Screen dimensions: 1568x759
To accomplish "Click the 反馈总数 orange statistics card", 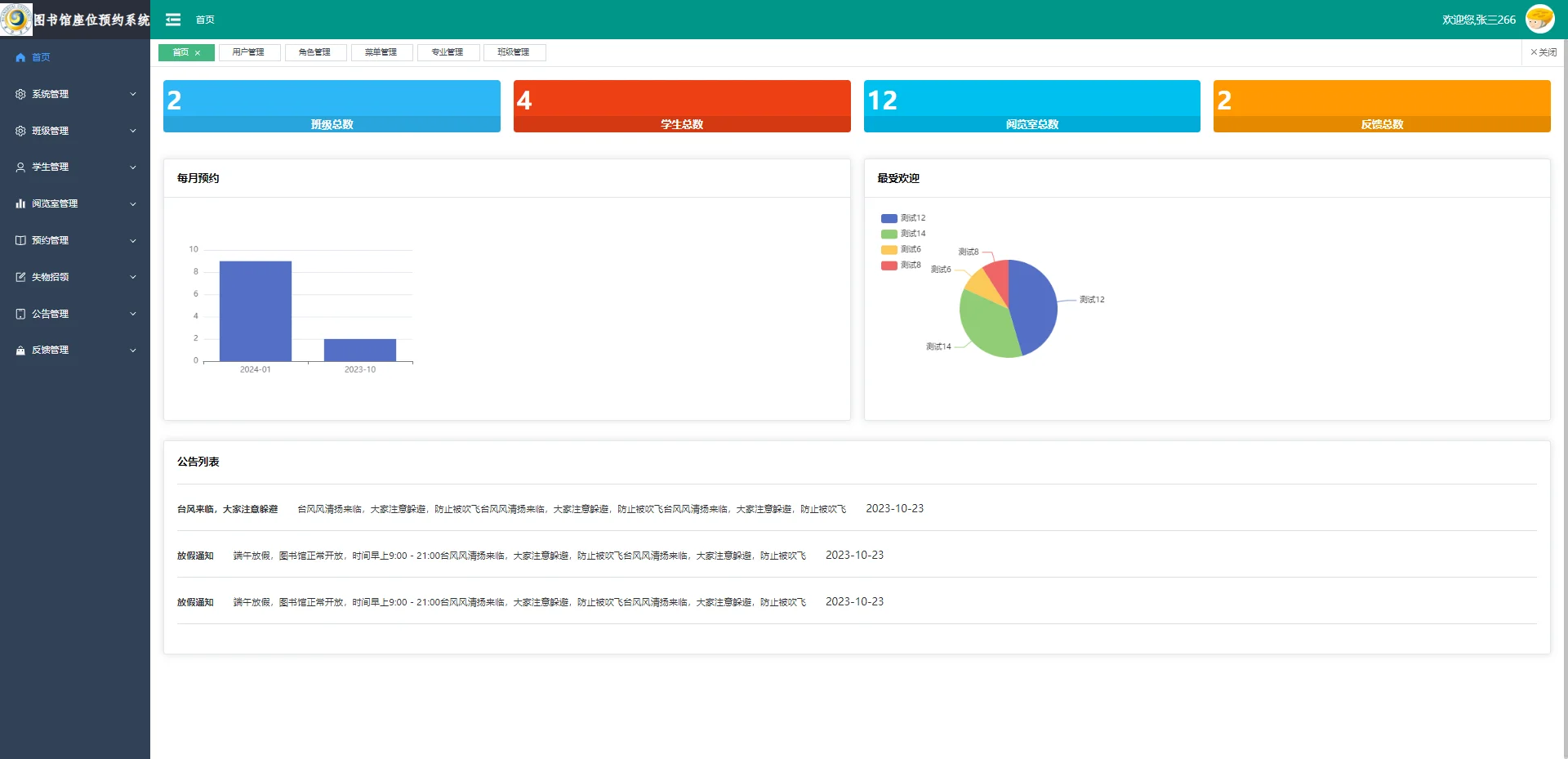I will pos(1382,106).
